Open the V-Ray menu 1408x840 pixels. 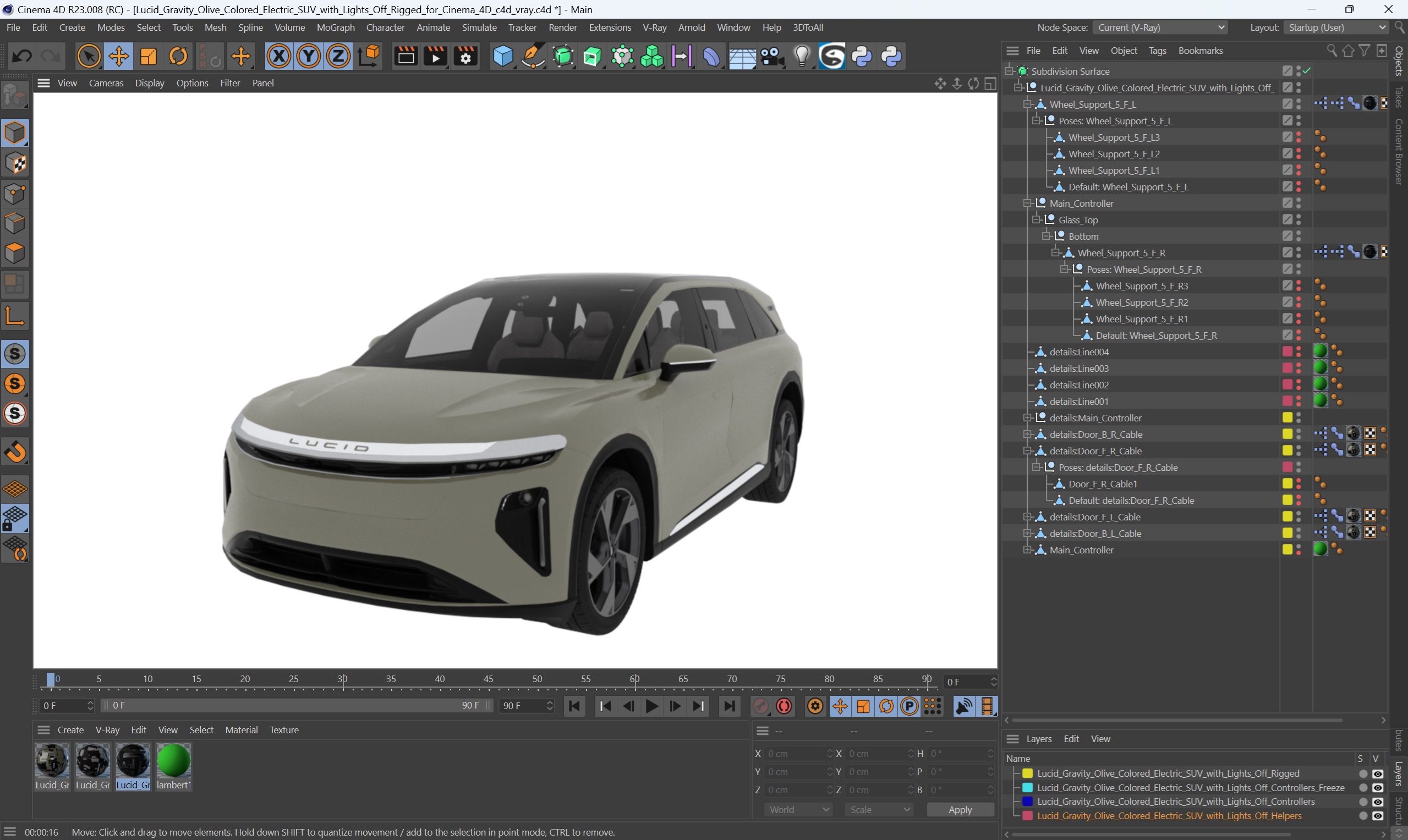point(654,27)
